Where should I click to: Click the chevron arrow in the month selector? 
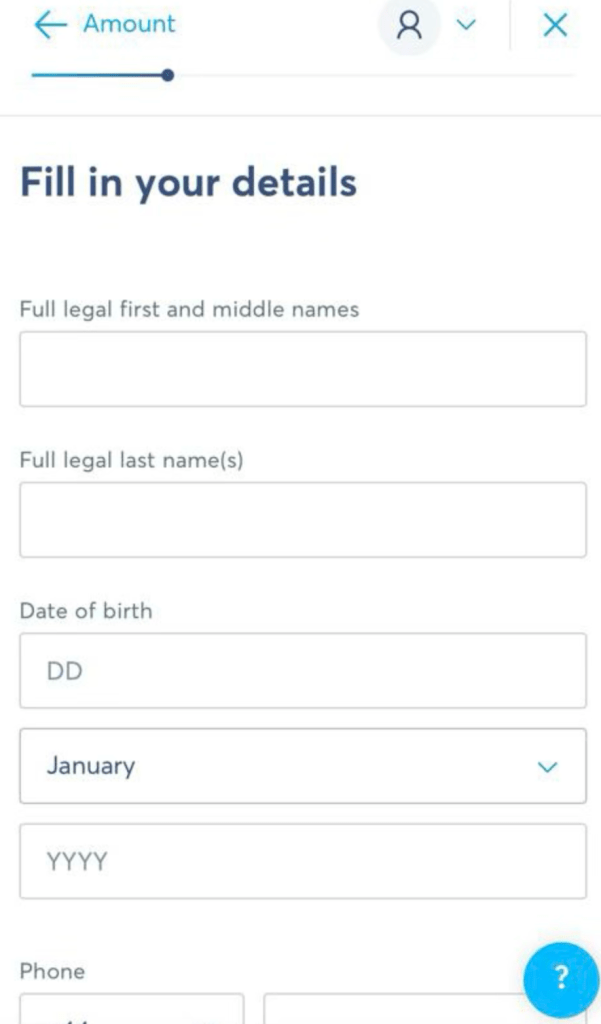click(547, 767)
